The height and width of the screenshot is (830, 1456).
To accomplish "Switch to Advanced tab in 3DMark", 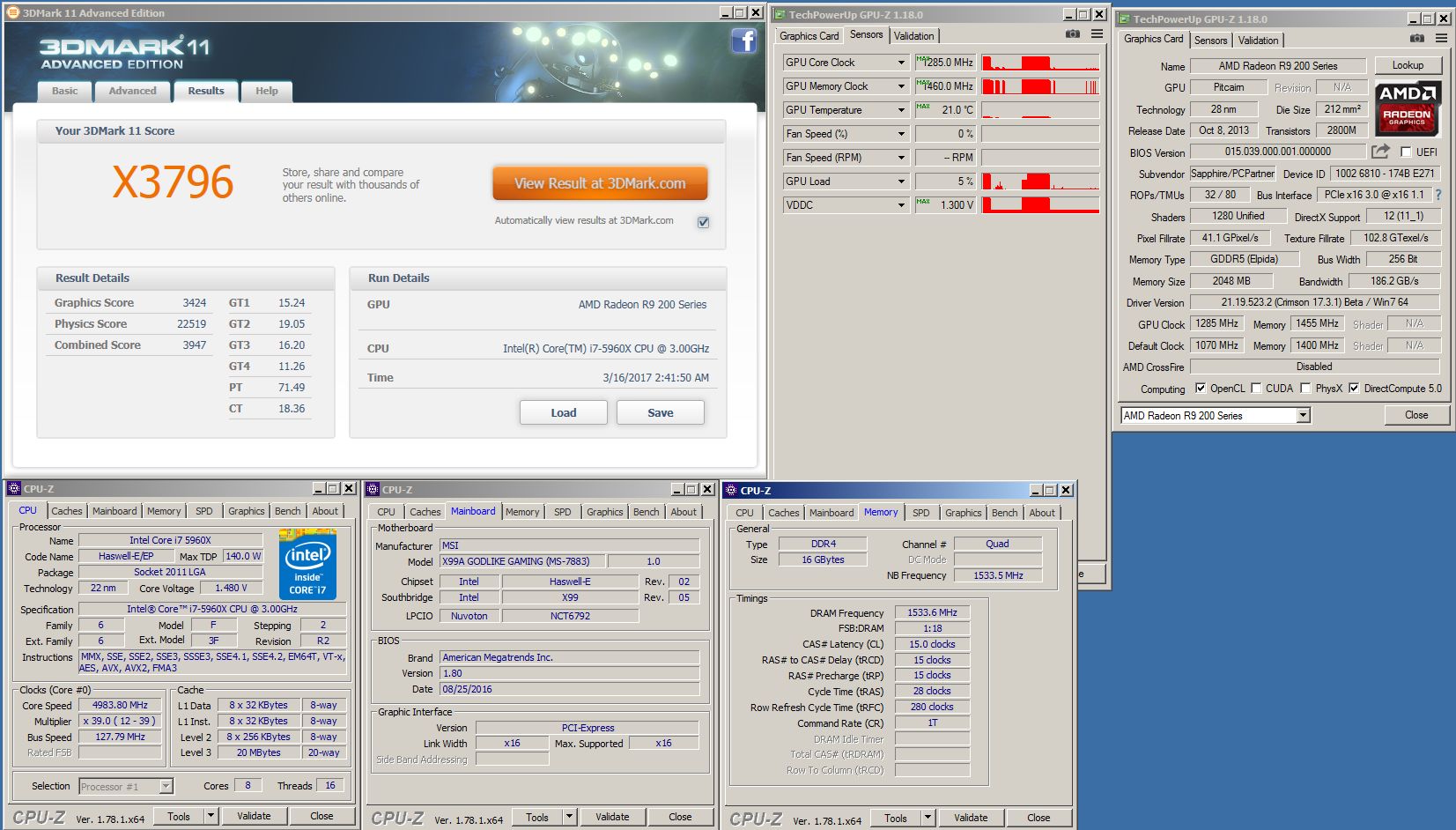I will click(132, 91).
